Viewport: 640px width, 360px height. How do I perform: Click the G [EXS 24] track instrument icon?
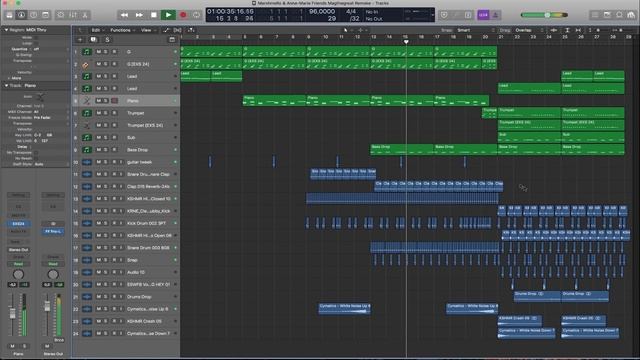click(x=86, y=64)
